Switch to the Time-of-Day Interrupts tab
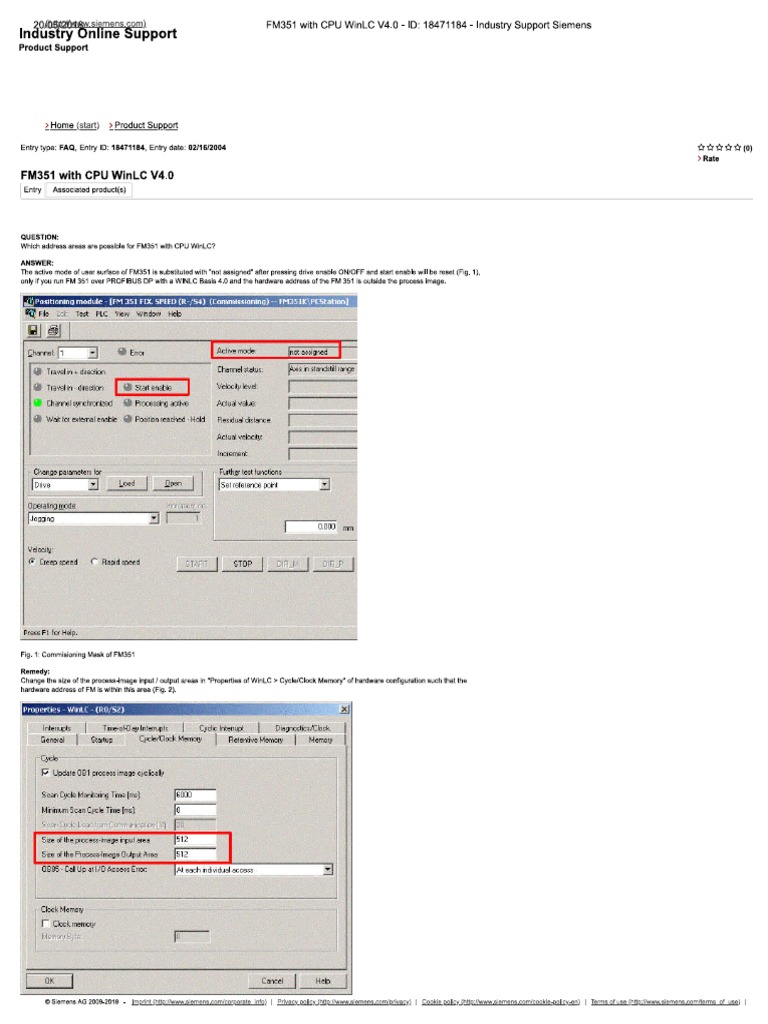The height and width of the screenshot is (1024, 768). pos(135,728)
